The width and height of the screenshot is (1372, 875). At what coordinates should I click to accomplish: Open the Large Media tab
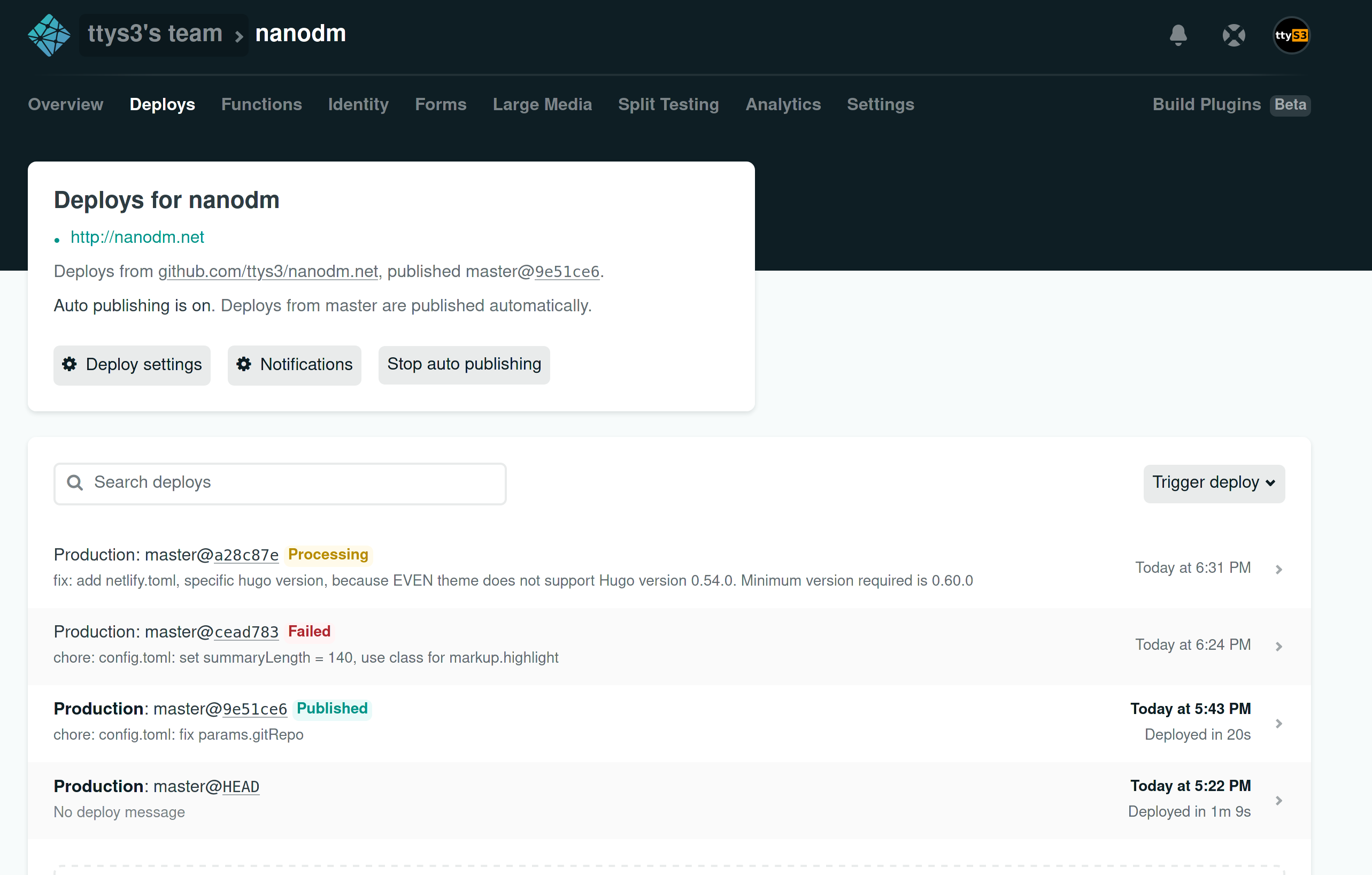click(x=542, y=104)
